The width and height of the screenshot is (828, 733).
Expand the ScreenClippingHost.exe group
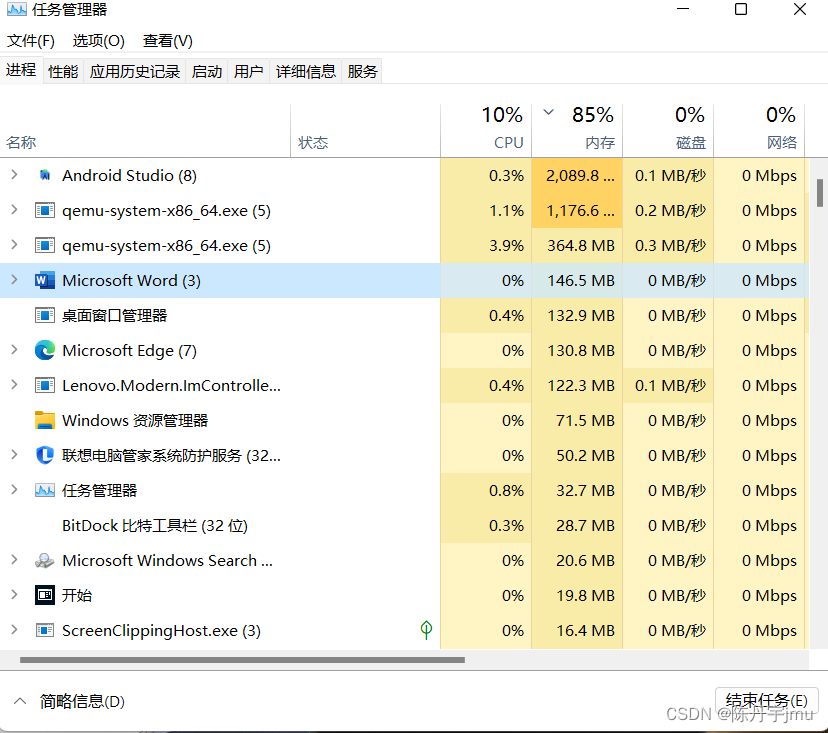coord(14,629)
